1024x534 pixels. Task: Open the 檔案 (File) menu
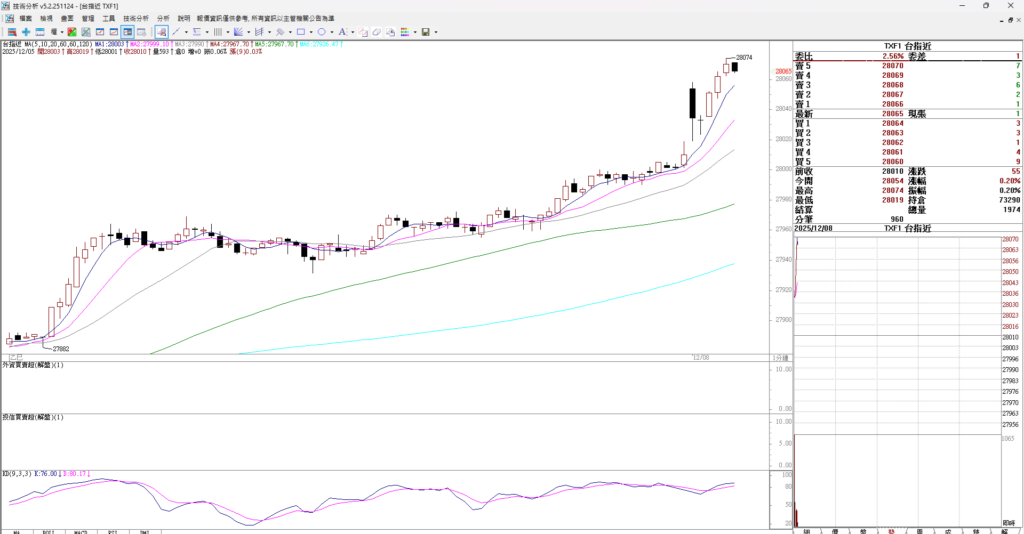coord(25,19)
